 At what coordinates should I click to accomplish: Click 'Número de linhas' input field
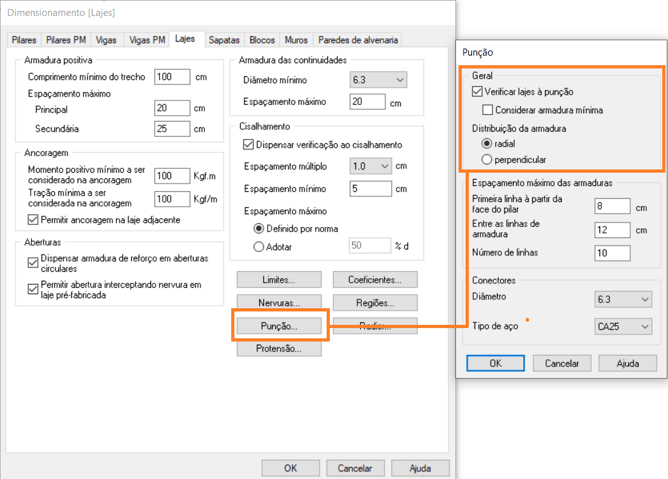pyautogui.click(x=612, y=253)
